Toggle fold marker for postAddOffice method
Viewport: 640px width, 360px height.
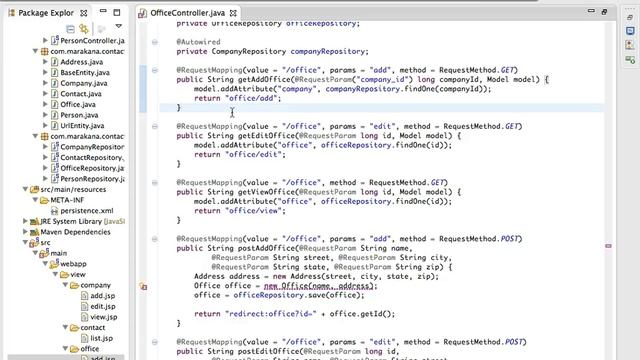pyautogui.click(x=155, y=239)
